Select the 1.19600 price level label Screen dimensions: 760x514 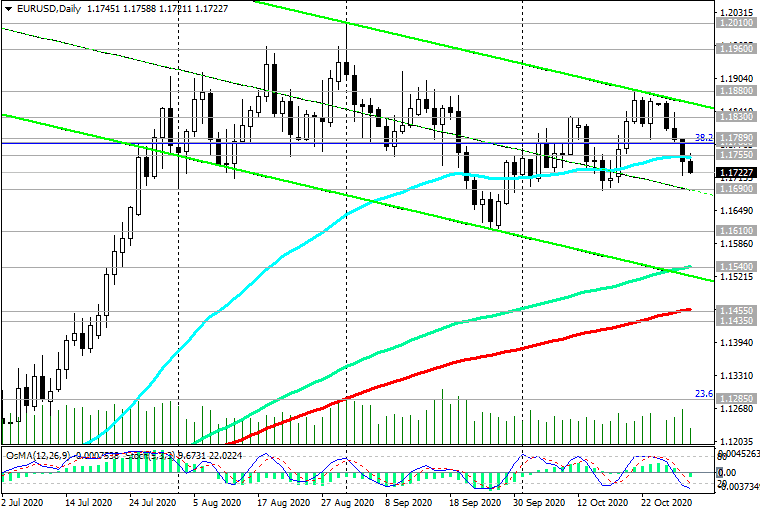736,48
